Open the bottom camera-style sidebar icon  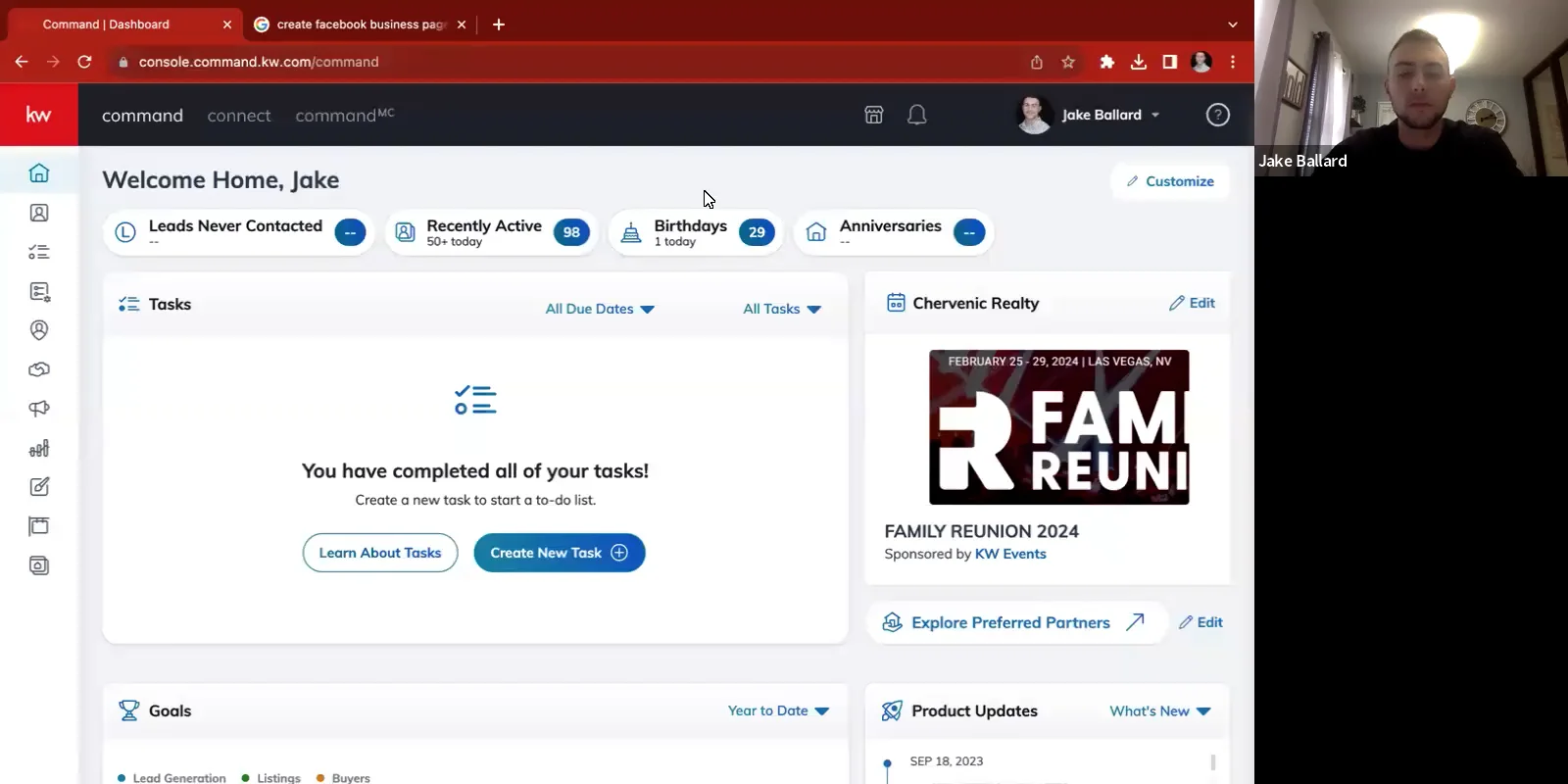[39, 565]
